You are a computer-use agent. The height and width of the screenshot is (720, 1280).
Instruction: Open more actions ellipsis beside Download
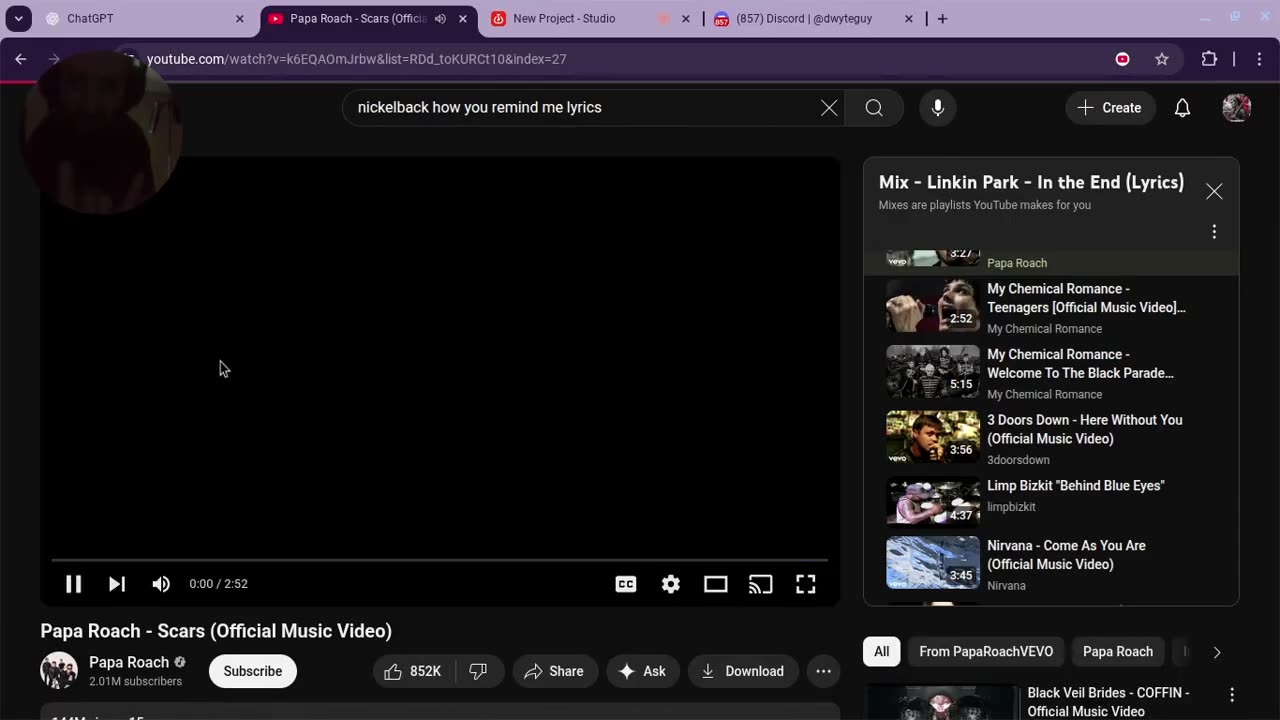tap(823, 671)
